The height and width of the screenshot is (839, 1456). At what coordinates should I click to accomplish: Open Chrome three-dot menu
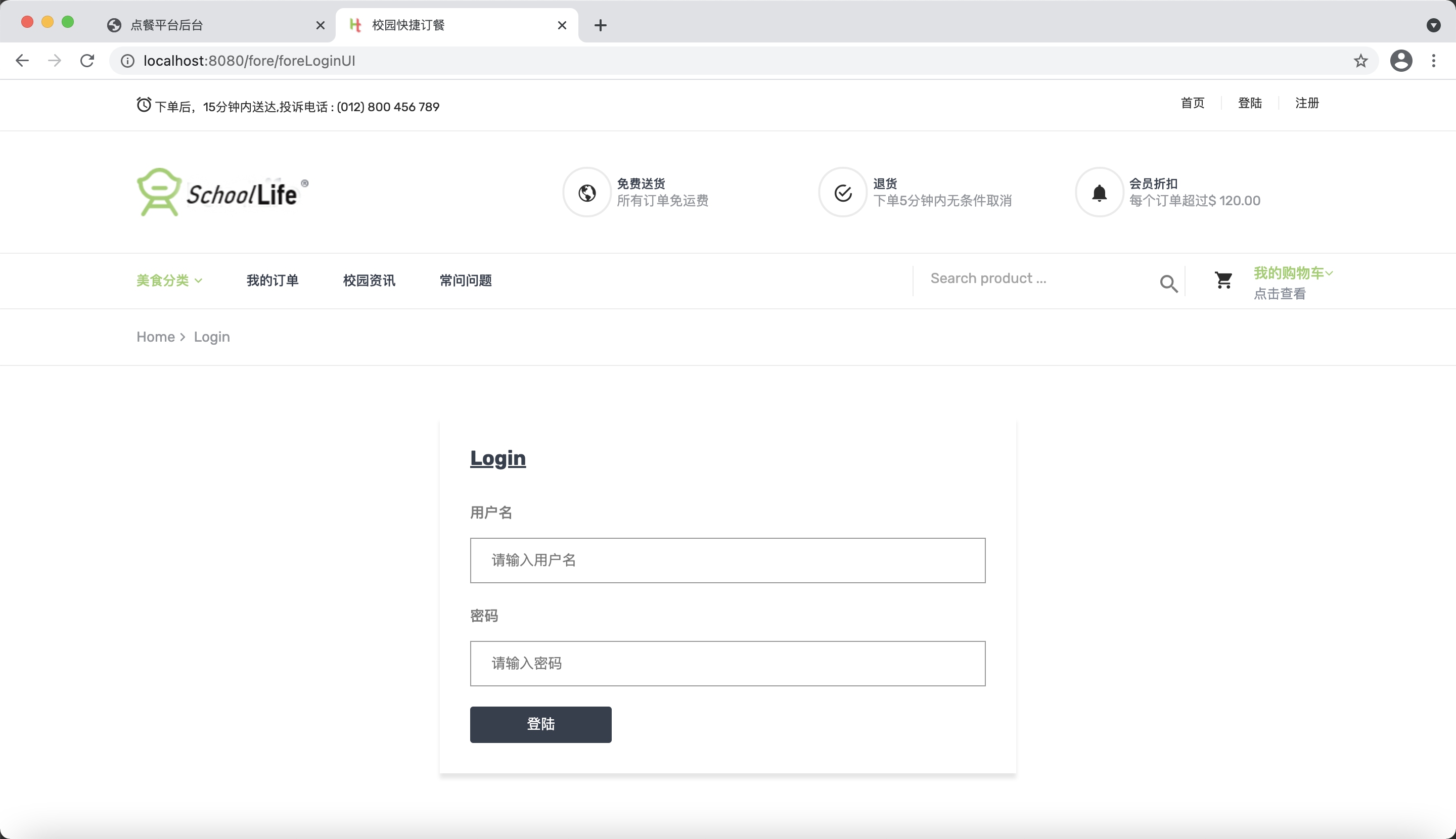1433,61
